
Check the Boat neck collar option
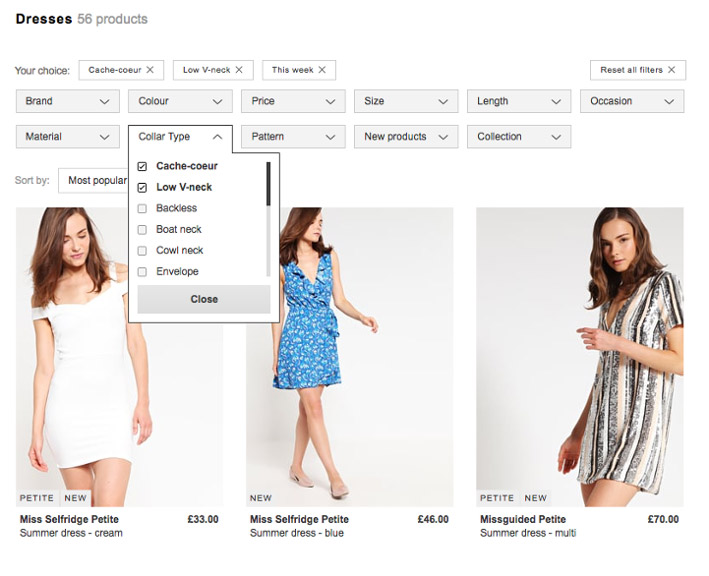click(x=142, y=230)
